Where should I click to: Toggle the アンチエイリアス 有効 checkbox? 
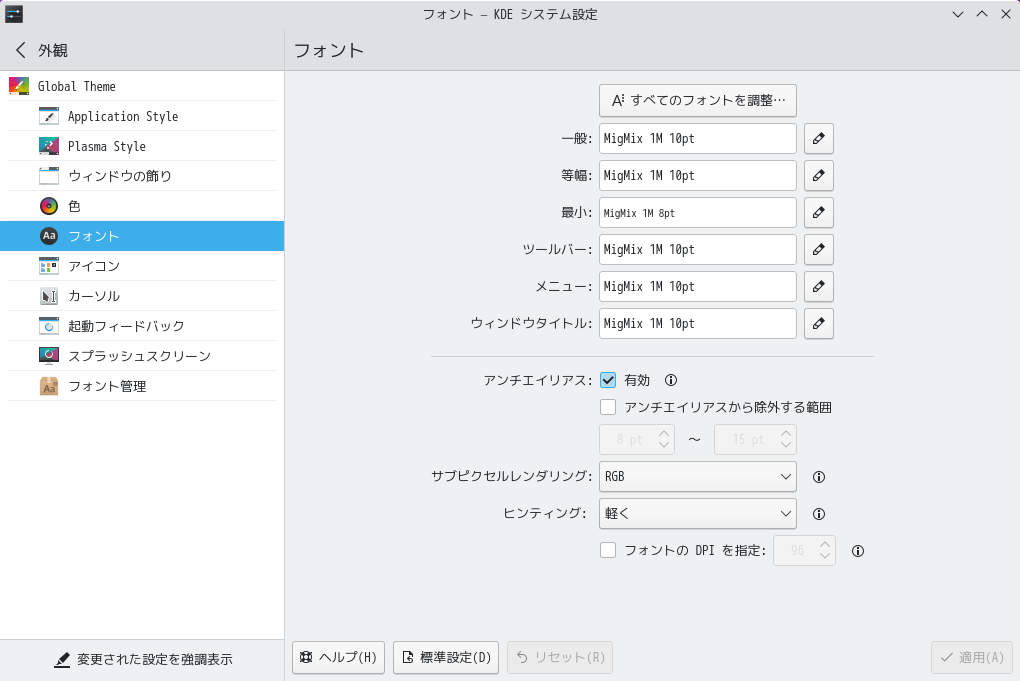pos(608,380)
